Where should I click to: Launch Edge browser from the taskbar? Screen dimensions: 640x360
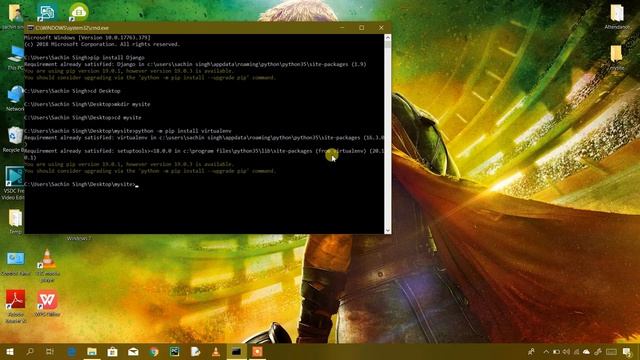pos(71,351)
